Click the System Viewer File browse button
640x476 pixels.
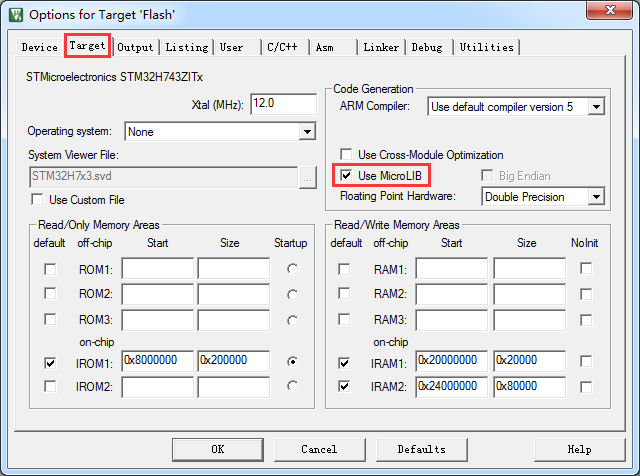(x=308, y=177)
